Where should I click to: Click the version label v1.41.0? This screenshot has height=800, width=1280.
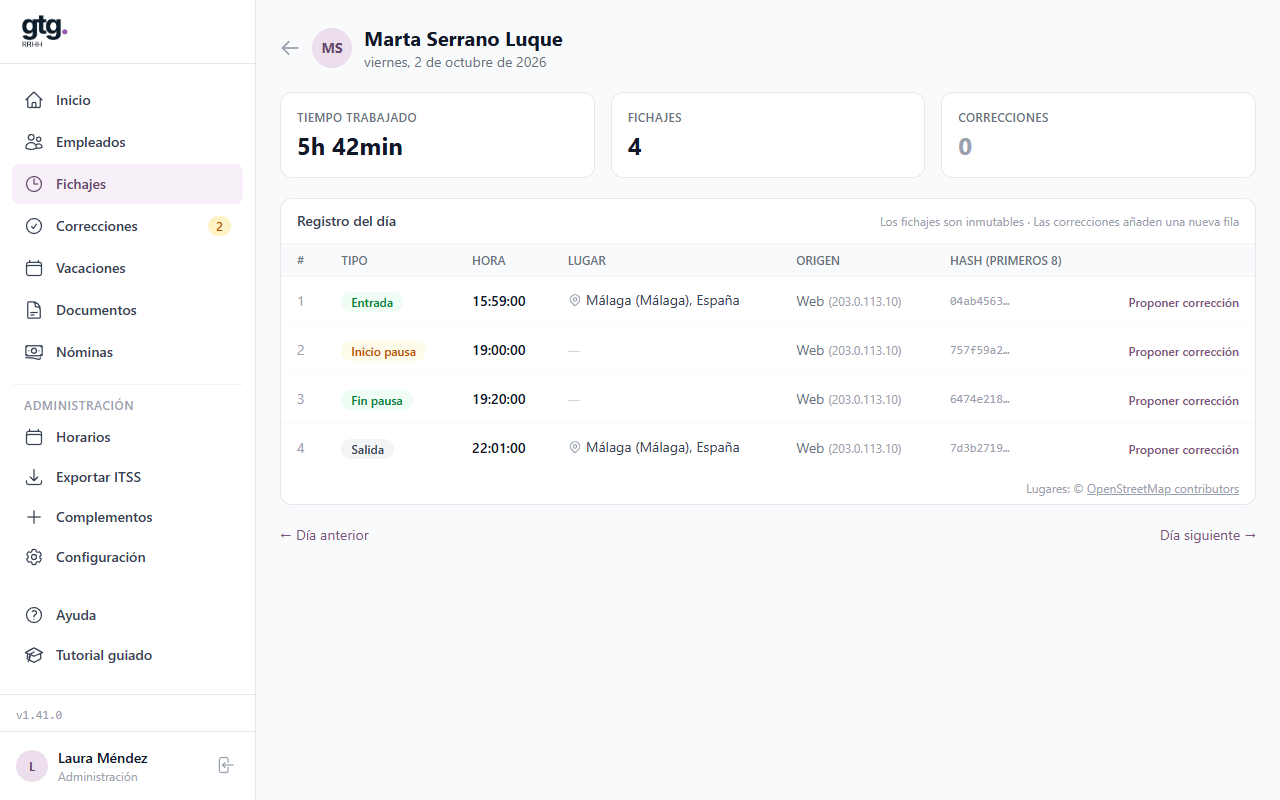point(39,715)
